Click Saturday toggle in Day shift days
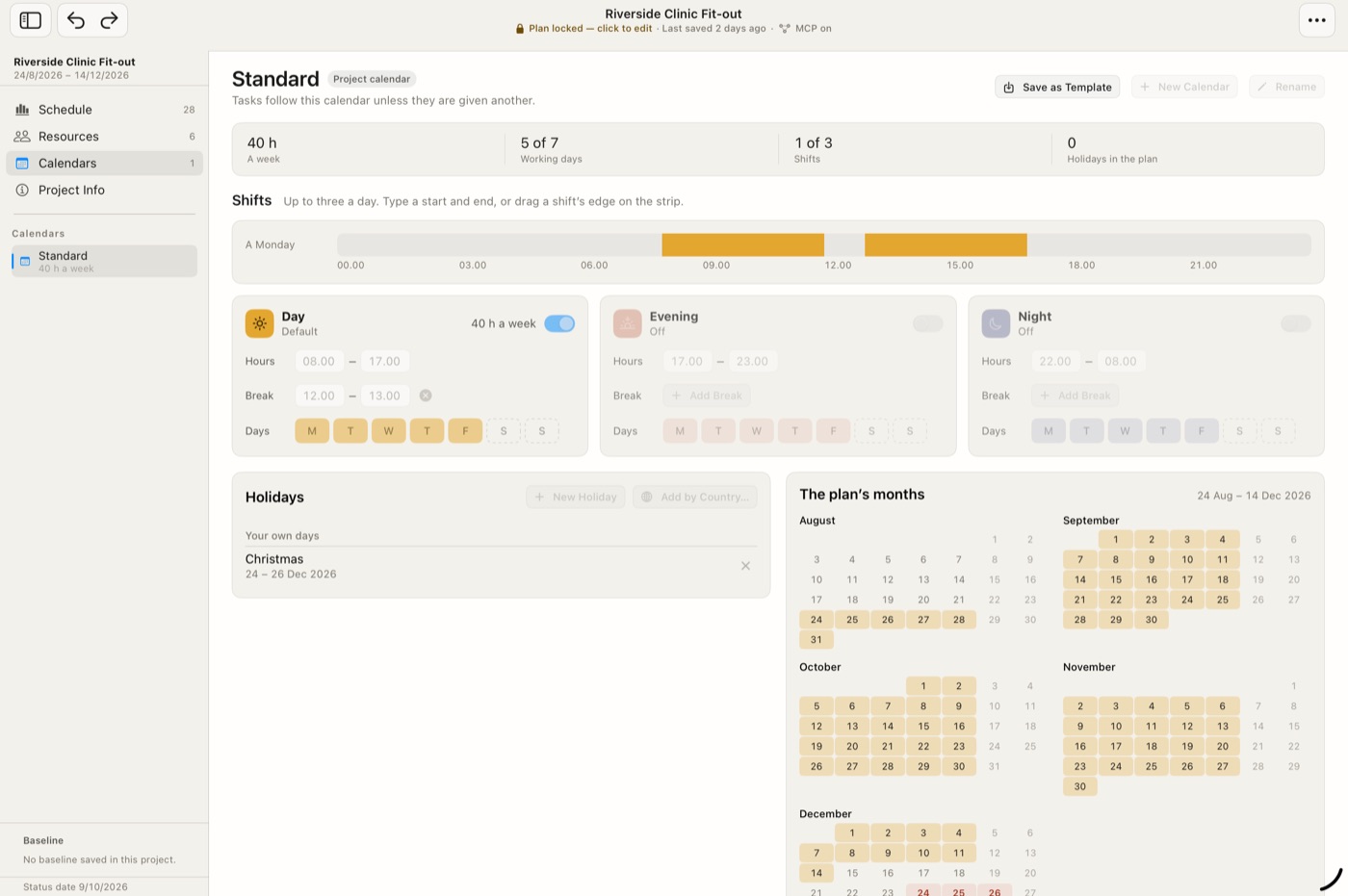 point(504,431)
